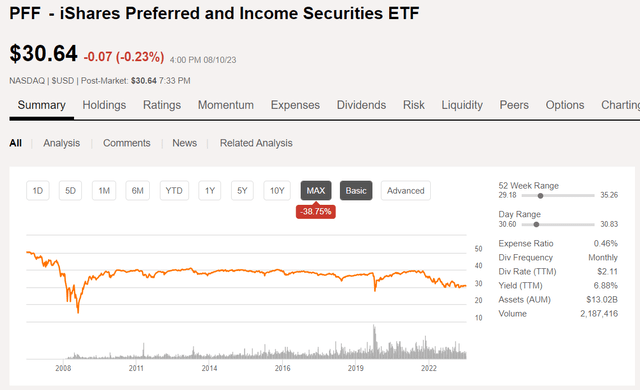Select the 5Y chart range
The height and width of the screenshot is (390, 640).
pos(242,191)
